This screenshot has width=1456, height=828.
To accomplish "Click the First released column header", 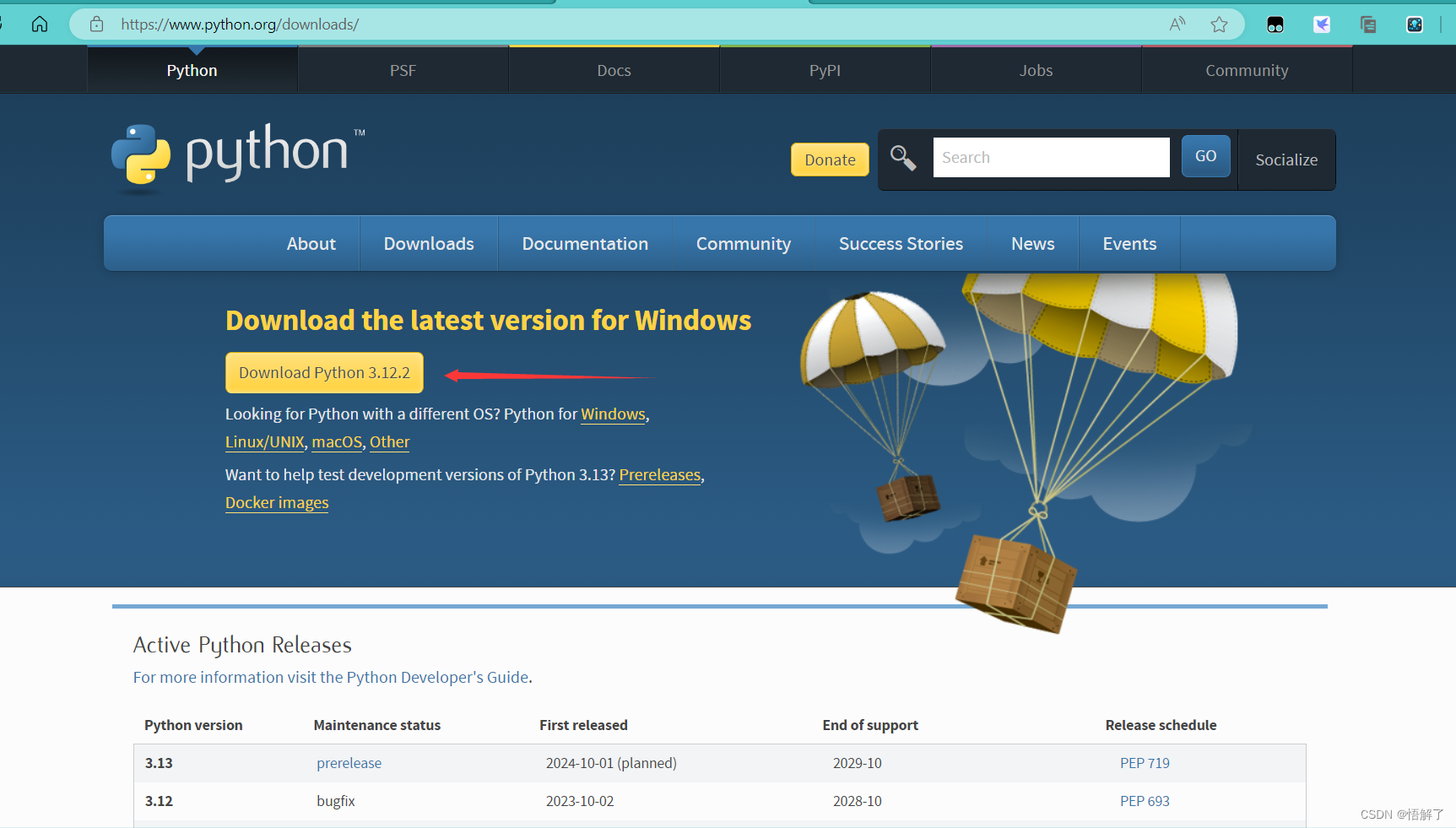I will (x=583, y=725).
